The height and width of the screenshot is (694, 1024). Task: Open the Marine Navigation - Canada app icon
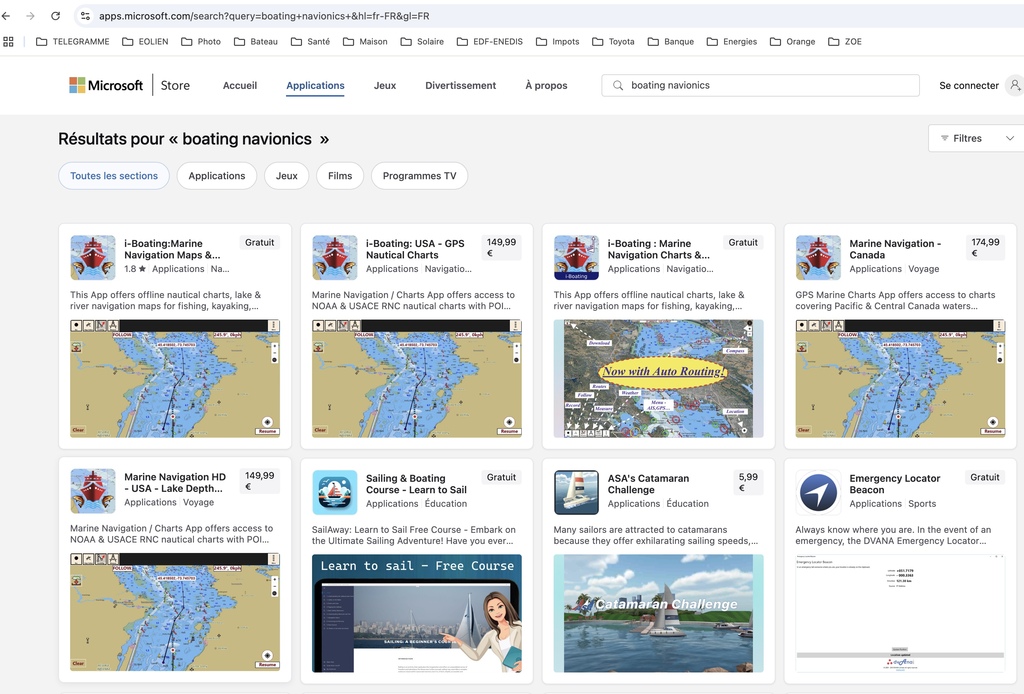coord(818,258)
